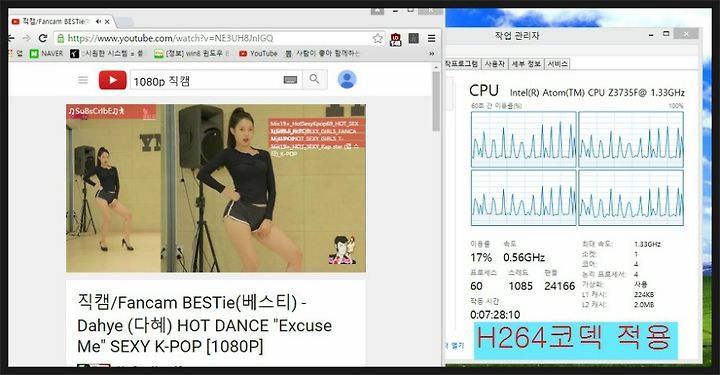This screenshot has height=375, width=720.
Task: Open the YouTube guide hamburger menu
Action: pos(83,80)
